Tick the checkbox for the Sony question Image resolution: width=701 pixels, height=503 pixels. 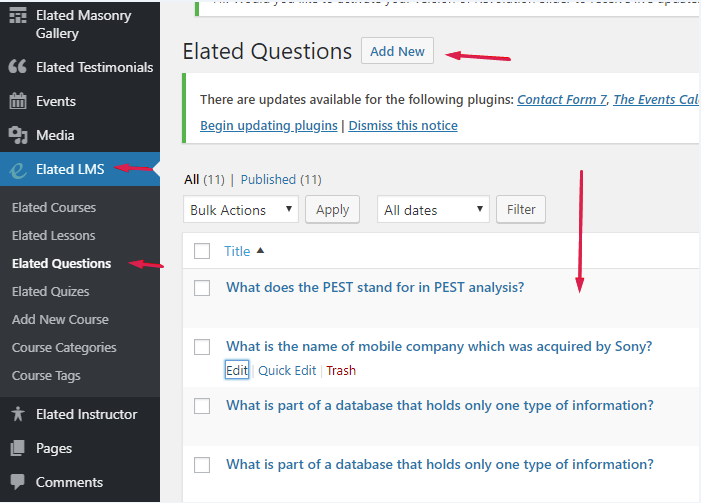pyautogui.click(x=202, y=347)
